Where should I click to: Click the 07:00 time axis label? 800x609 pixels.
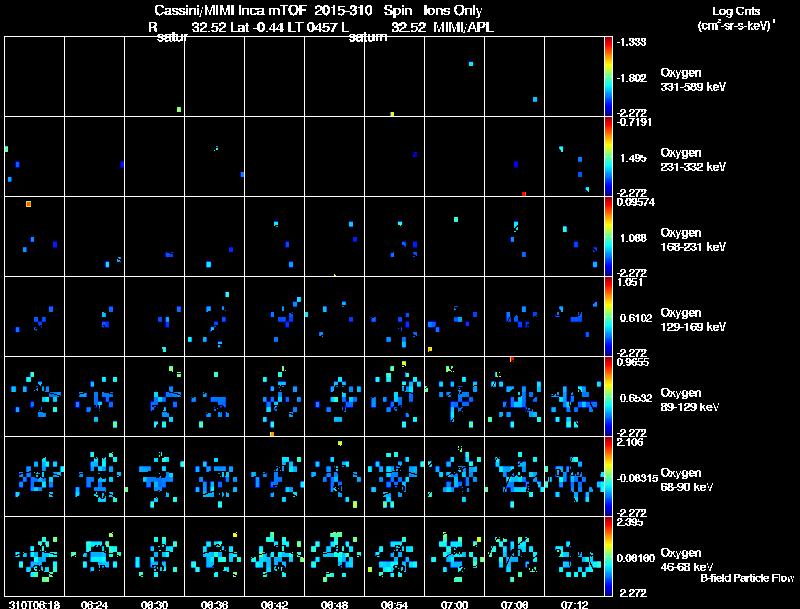[x=455, y=604]
